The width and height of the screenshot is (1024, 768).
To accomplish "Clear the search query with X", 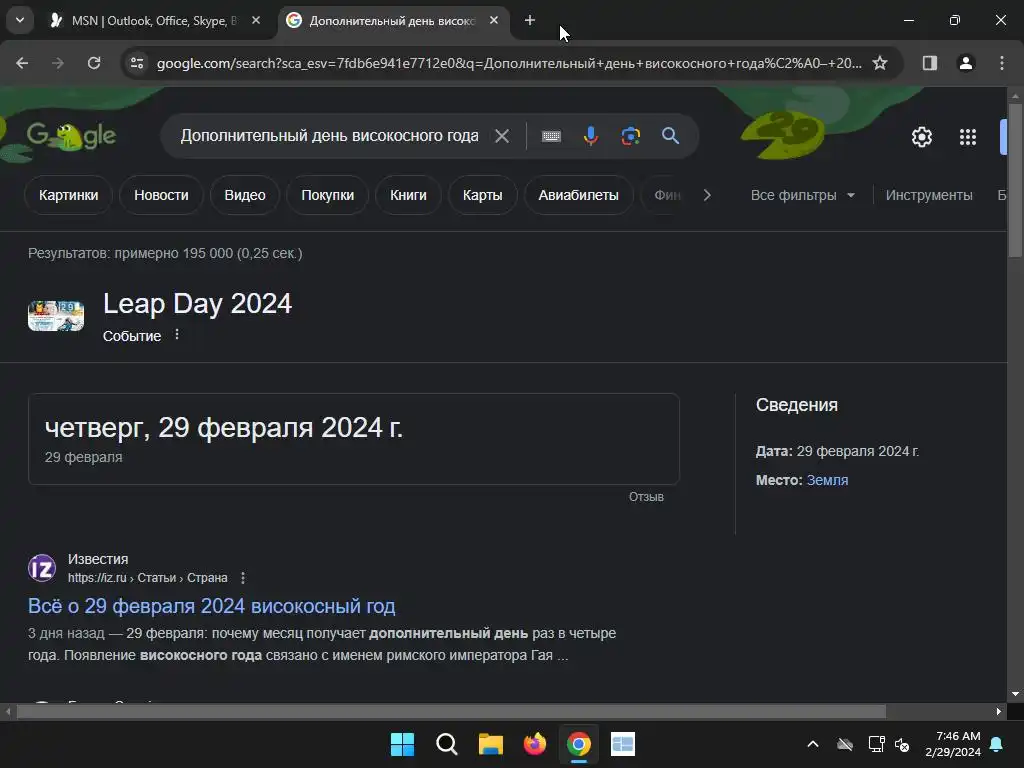I will coord(502,136).
